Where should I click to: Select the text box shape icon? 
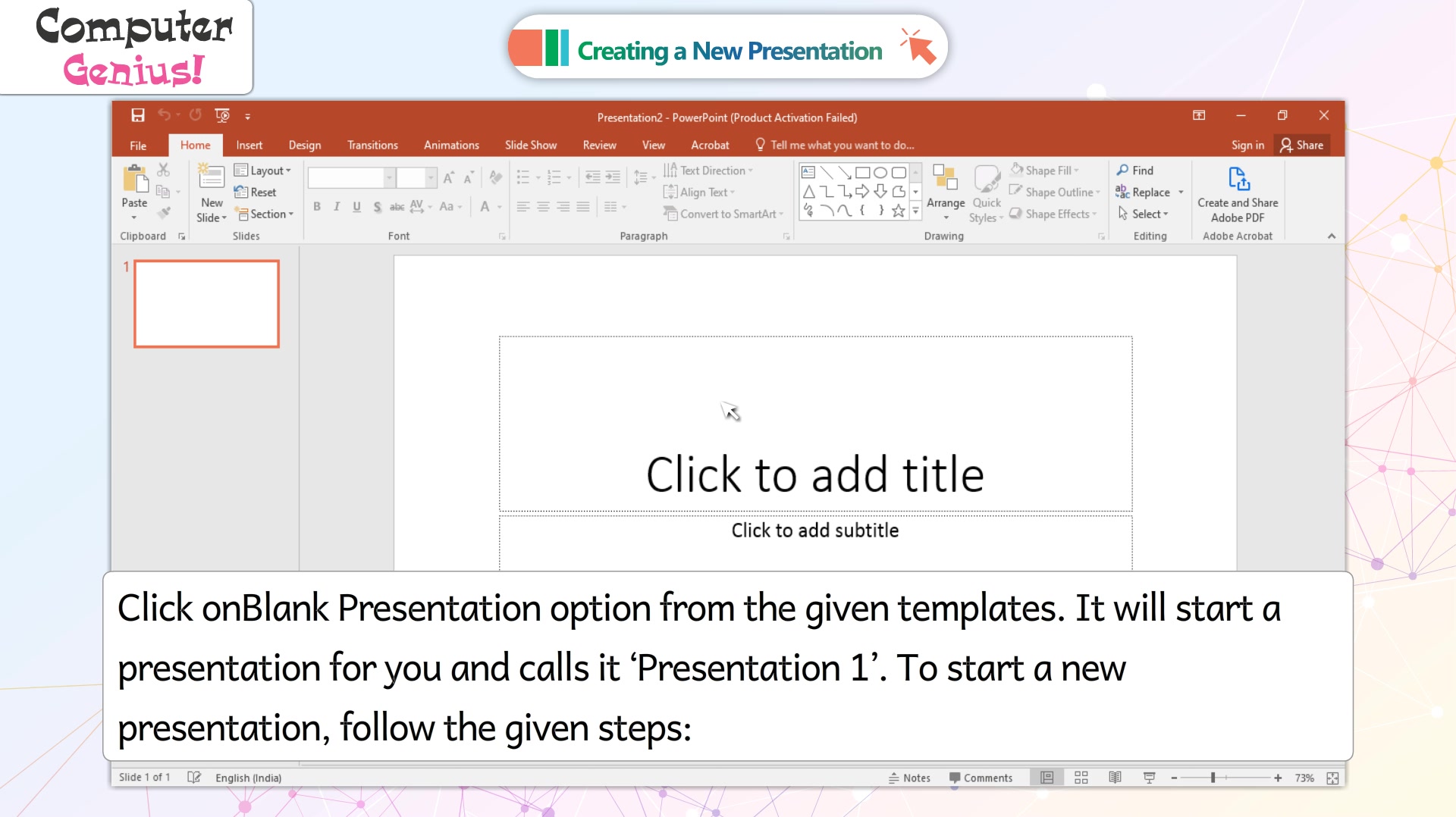808,173
